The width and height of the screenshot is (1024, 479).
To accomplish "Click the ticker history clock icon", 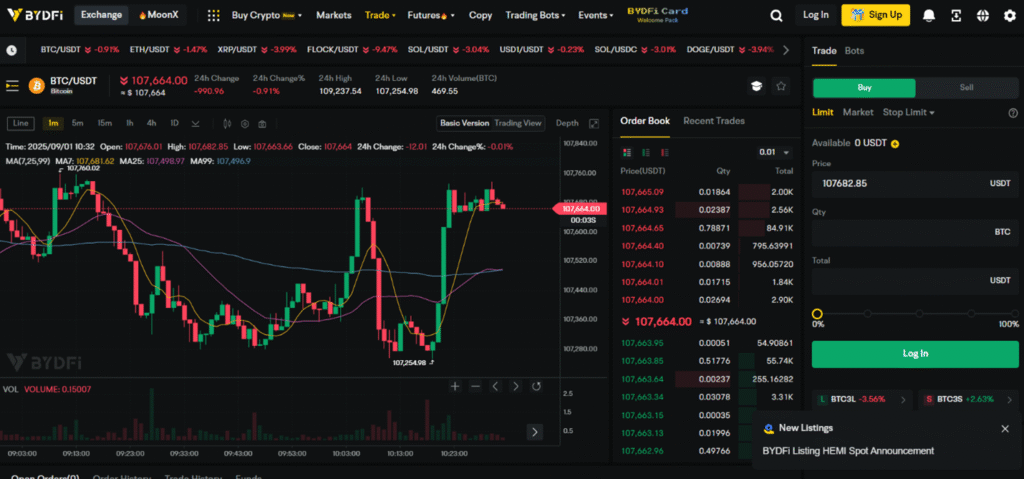I will tap(11, 50).
